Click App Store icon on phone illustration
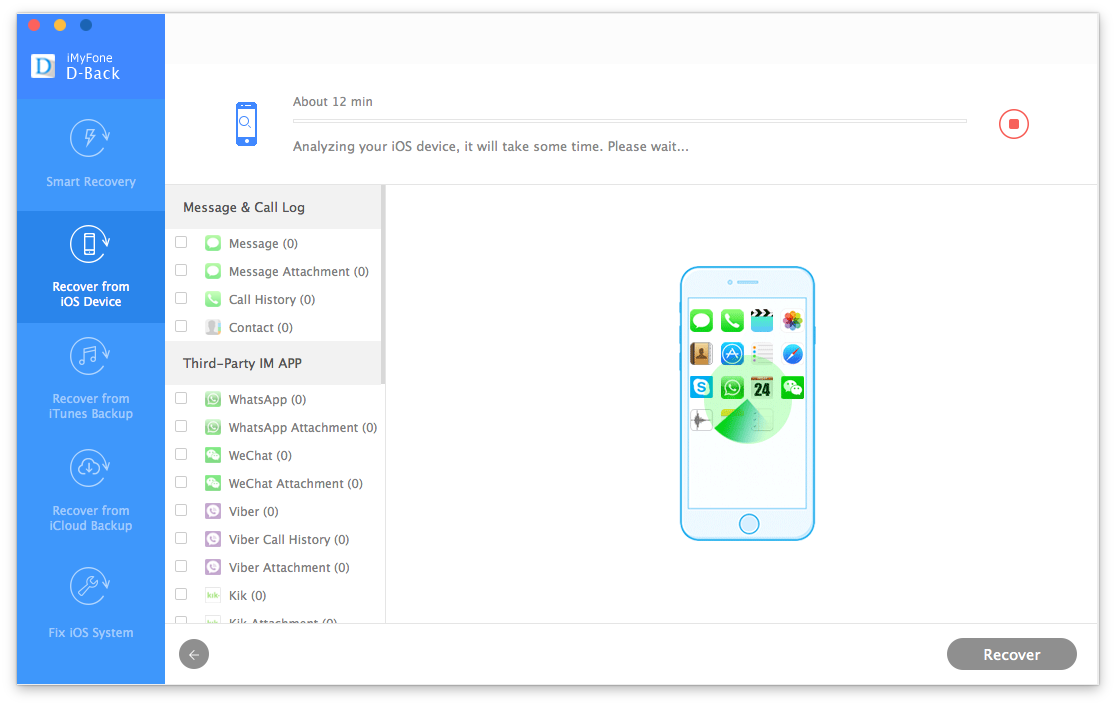The image size is (1116, 706). (x=732, y=354)
